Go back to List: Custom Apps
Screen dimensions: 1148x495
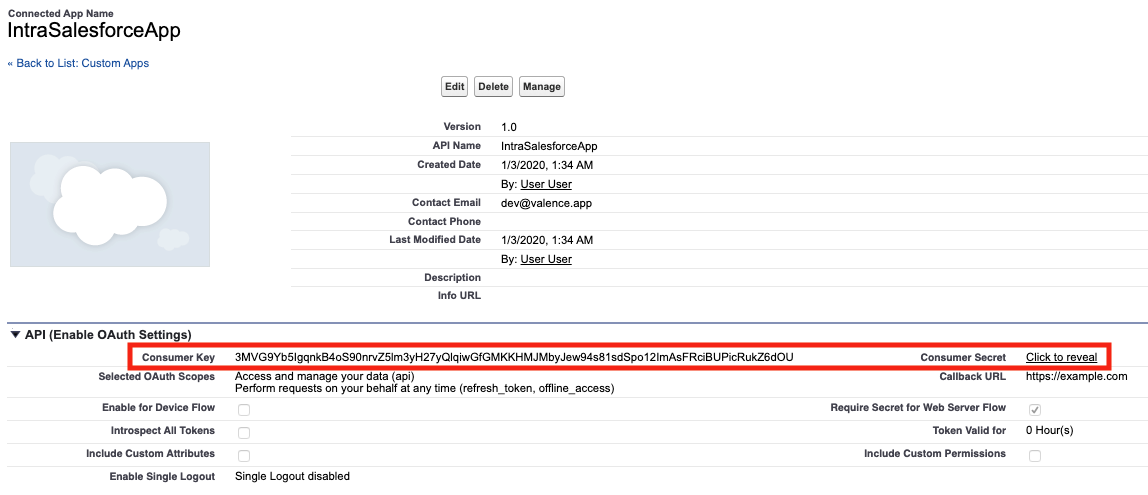pyautogui.click(x=78, y=64)
